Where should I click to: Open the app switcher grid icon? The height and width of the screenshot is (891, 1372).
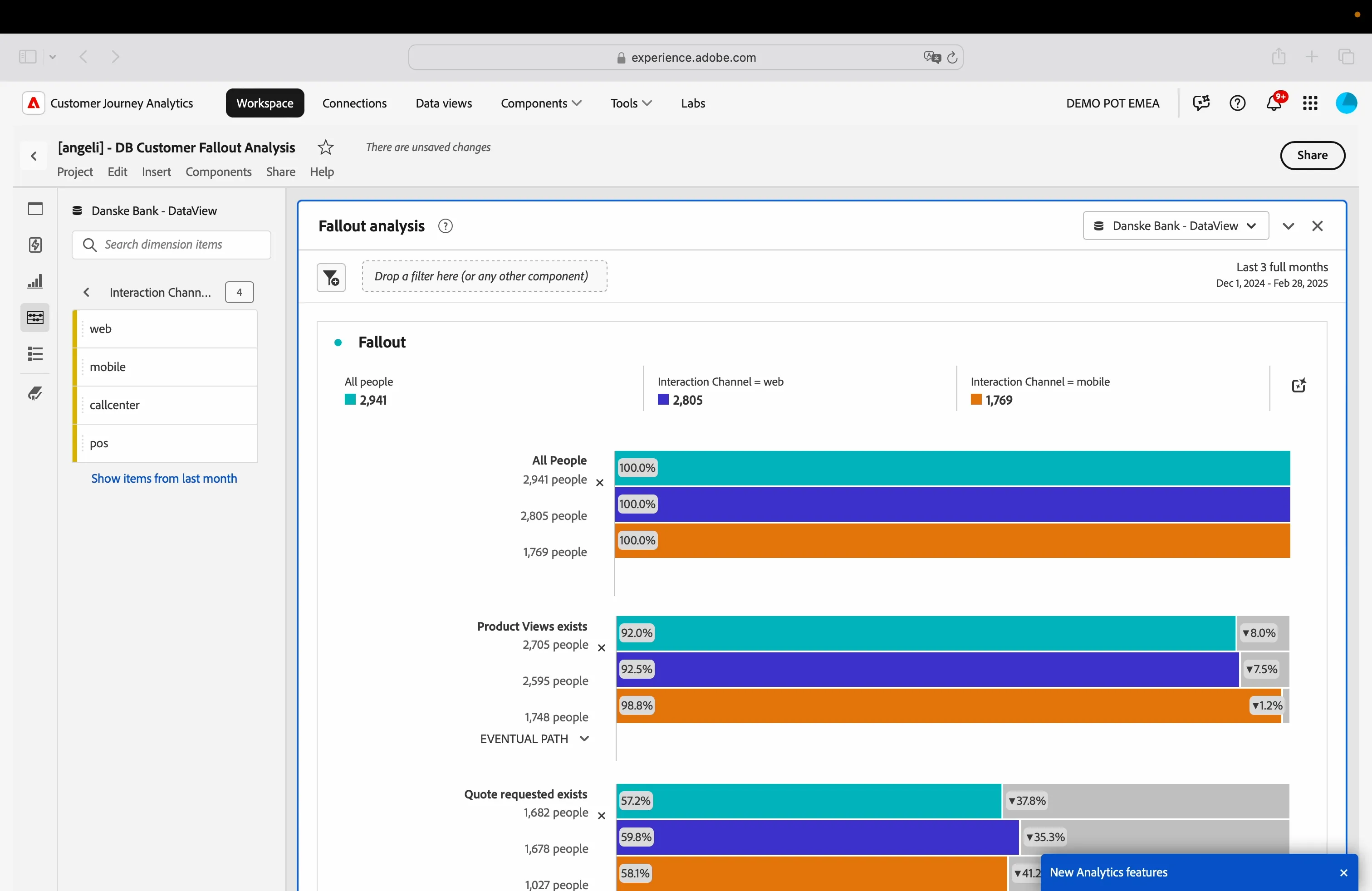click(x=1310, y=103)
